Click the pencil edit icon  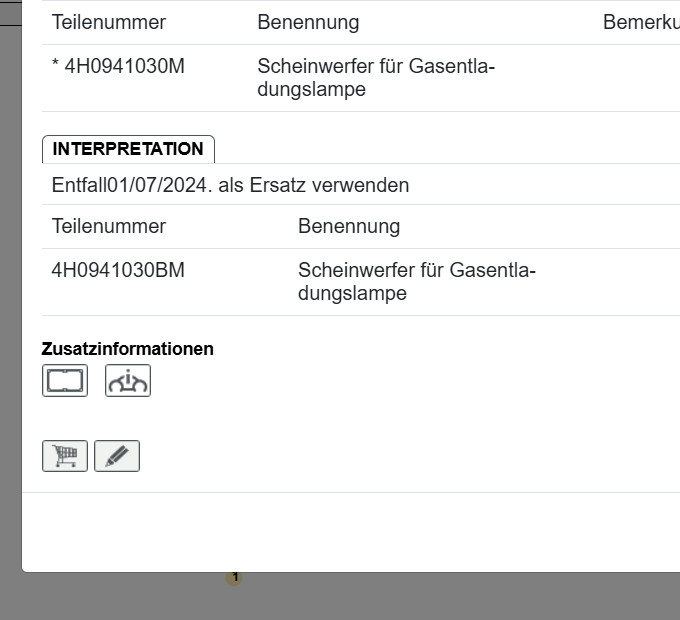(117, 456)
